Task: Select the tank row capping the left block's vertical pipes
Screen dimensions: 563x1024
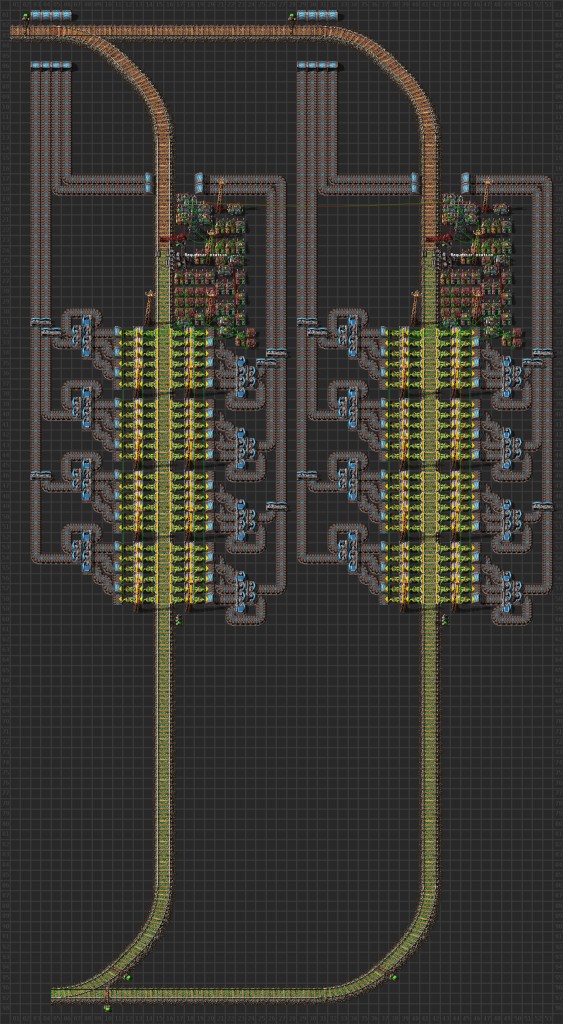Action: coord(51,65)
